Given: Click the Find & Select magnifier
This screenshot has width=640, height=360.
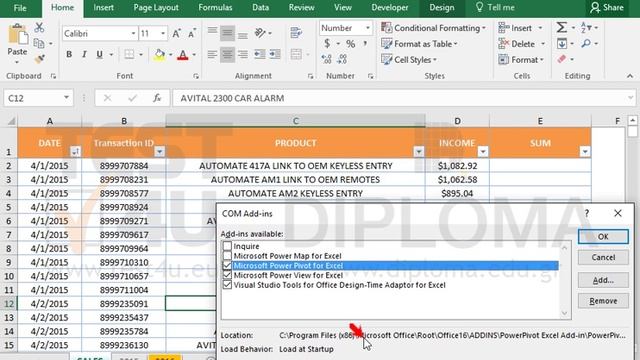Looking at the screenshot, I should pos(587,43).
